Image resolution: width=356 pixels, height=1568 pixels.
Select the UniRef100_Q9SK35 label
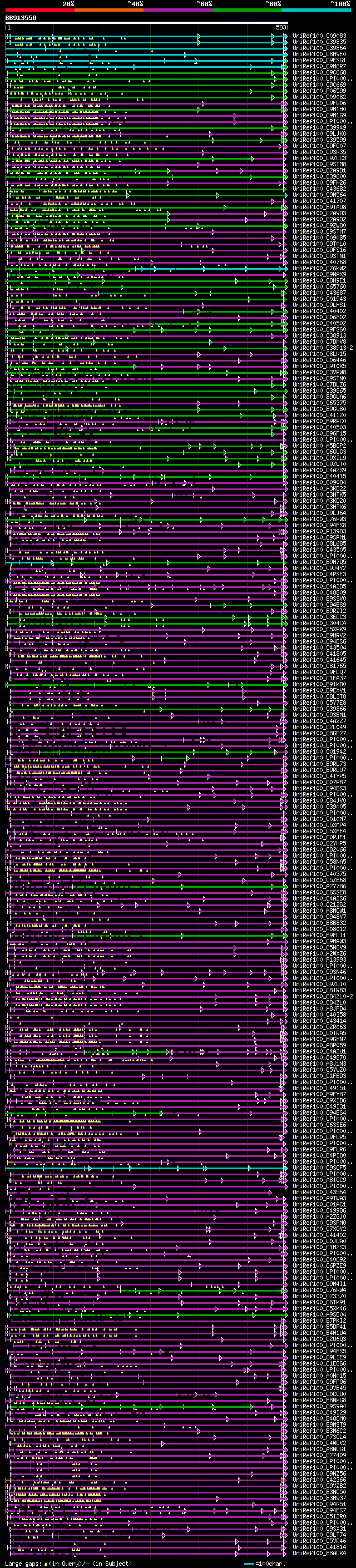[319, 152]
